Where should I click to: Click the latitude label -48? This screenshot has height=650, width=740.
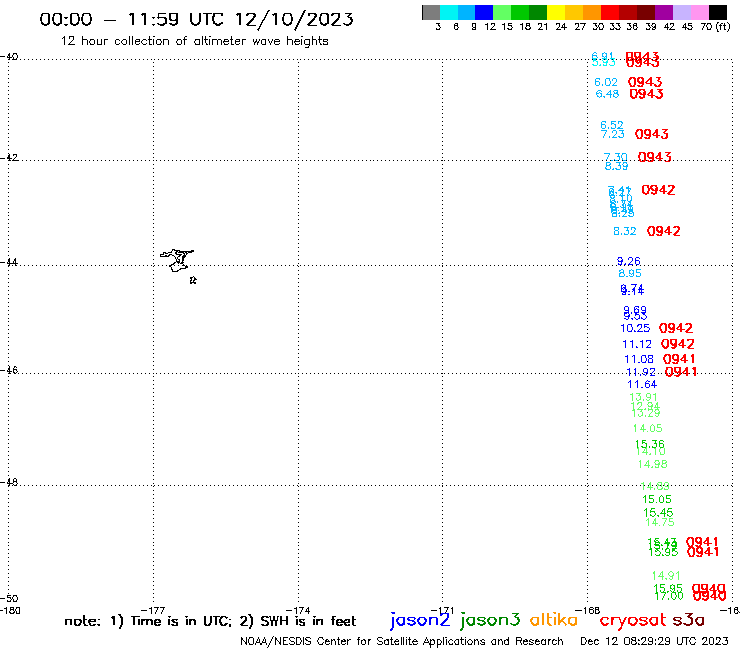coord(9,482)
